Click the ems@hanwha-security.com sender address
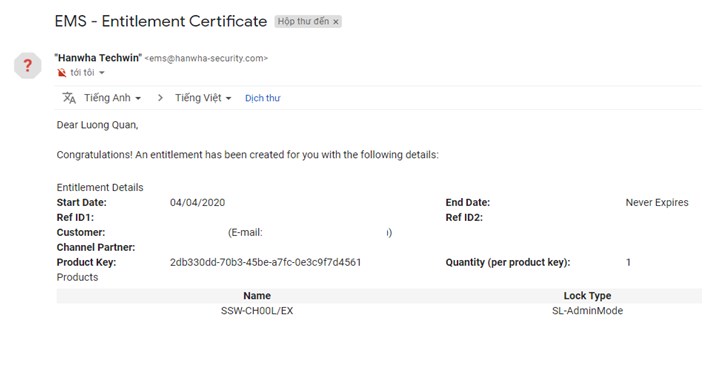This screenshot has height=375, width=728. point(206,58)
